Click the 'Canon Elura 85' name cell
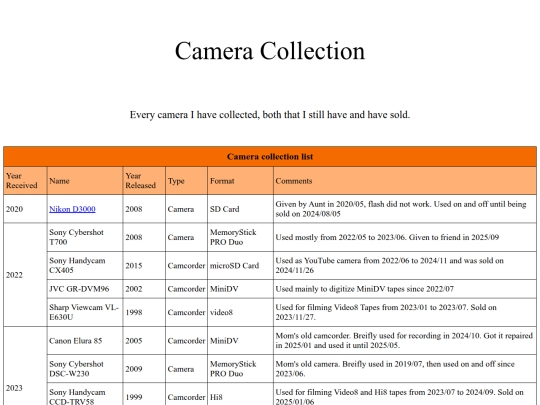 click(85, 341)
